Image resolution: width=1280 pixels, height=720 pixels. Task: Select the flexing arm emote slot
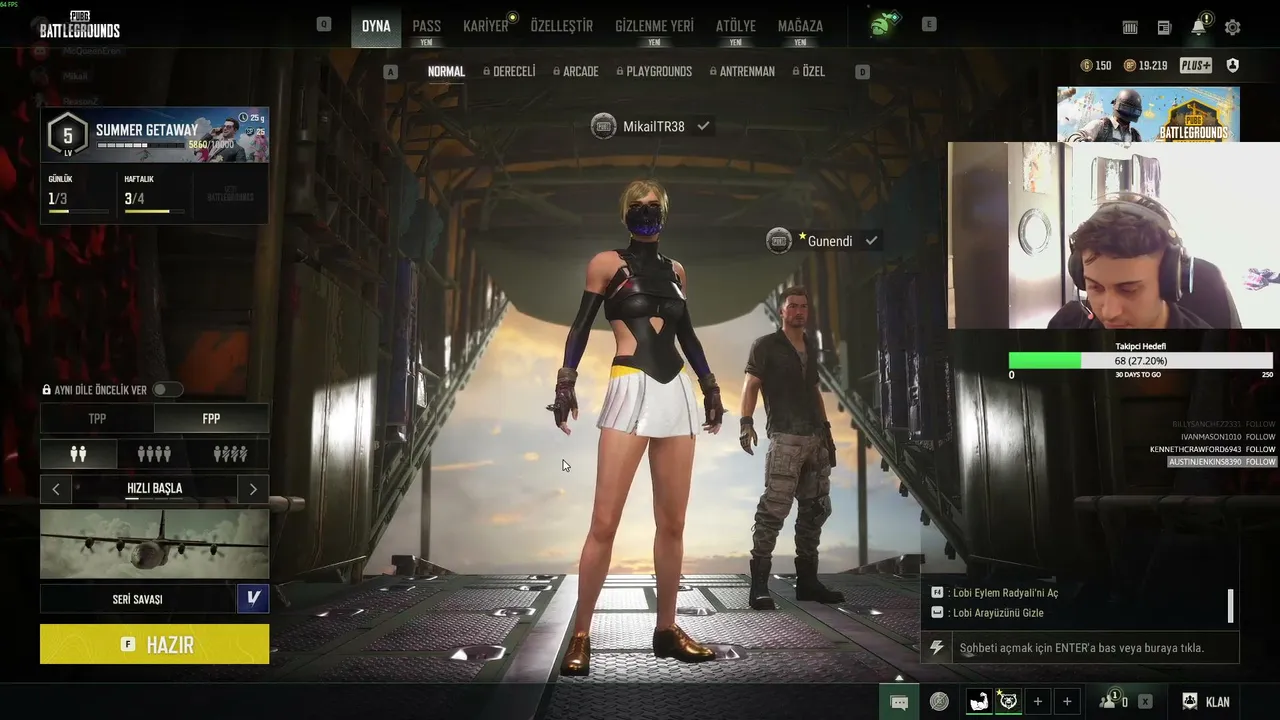(x=979, y=702)
